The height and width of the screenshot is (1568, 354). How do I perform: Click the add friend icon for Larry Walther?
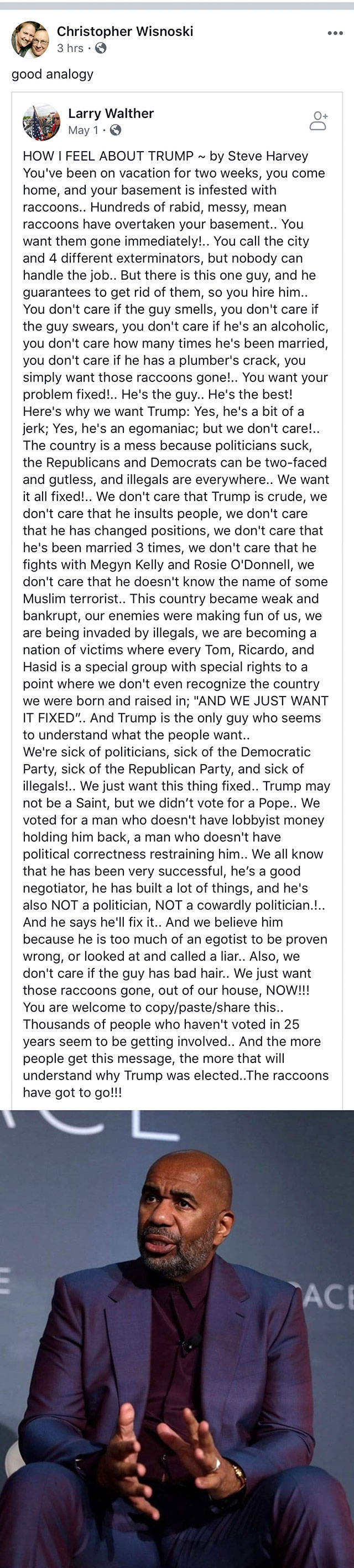pos(318,121)
